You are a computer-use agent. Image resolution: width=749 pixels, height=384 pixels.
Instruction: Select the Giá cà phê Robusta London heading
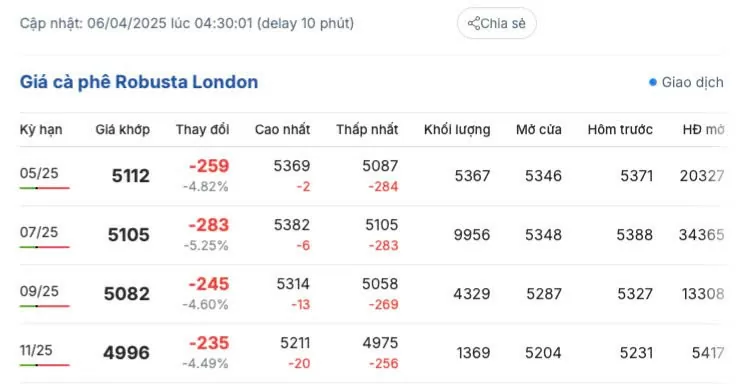coord(139,82)
